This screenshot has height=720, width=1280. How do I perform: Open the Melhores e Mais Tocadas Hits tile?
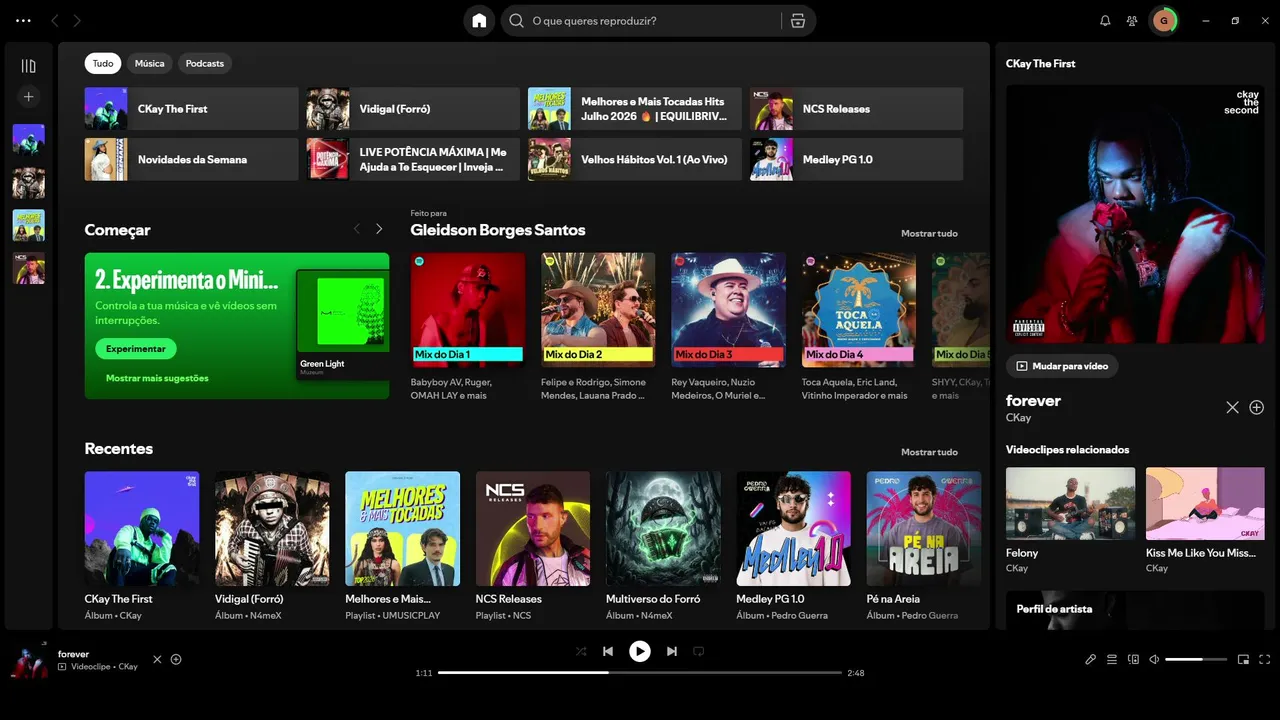click(x=635, y=109)
